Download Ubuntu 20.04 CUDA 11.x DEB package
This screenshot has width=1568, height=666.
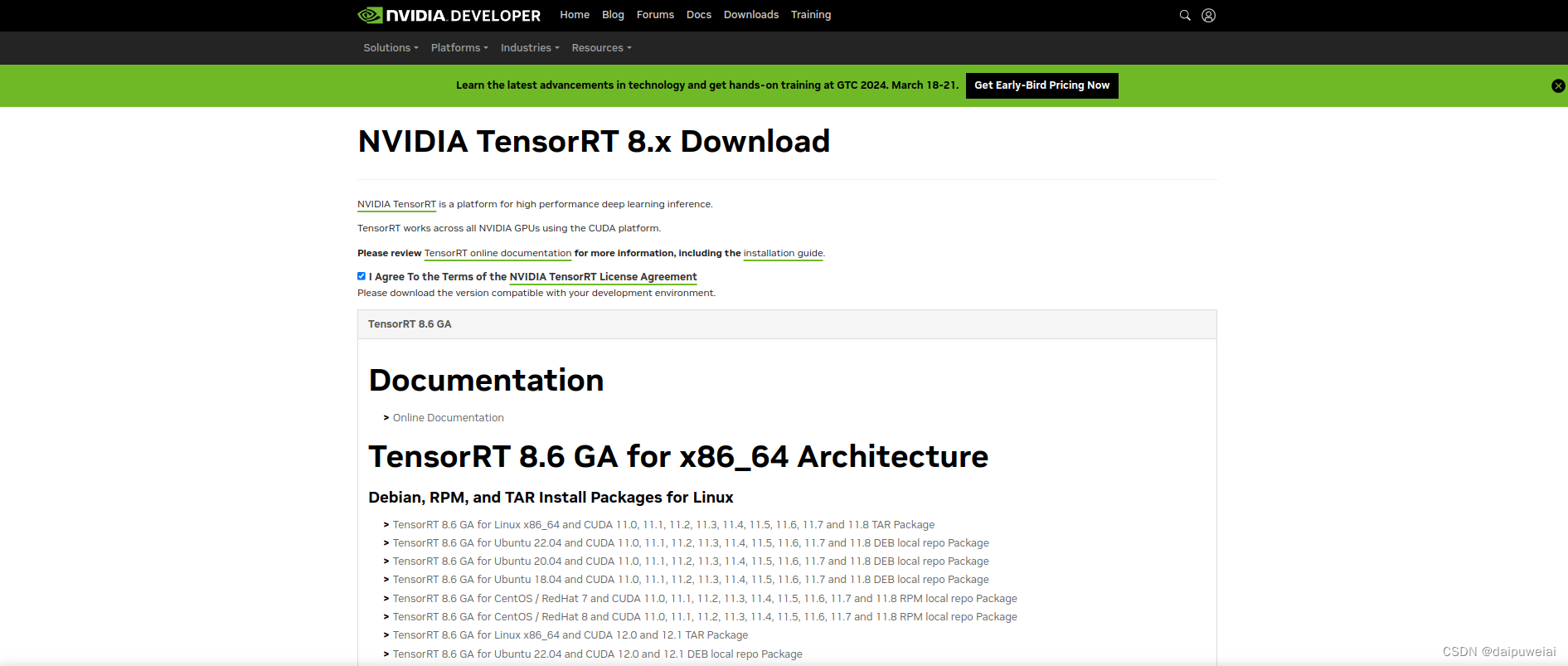691,561
